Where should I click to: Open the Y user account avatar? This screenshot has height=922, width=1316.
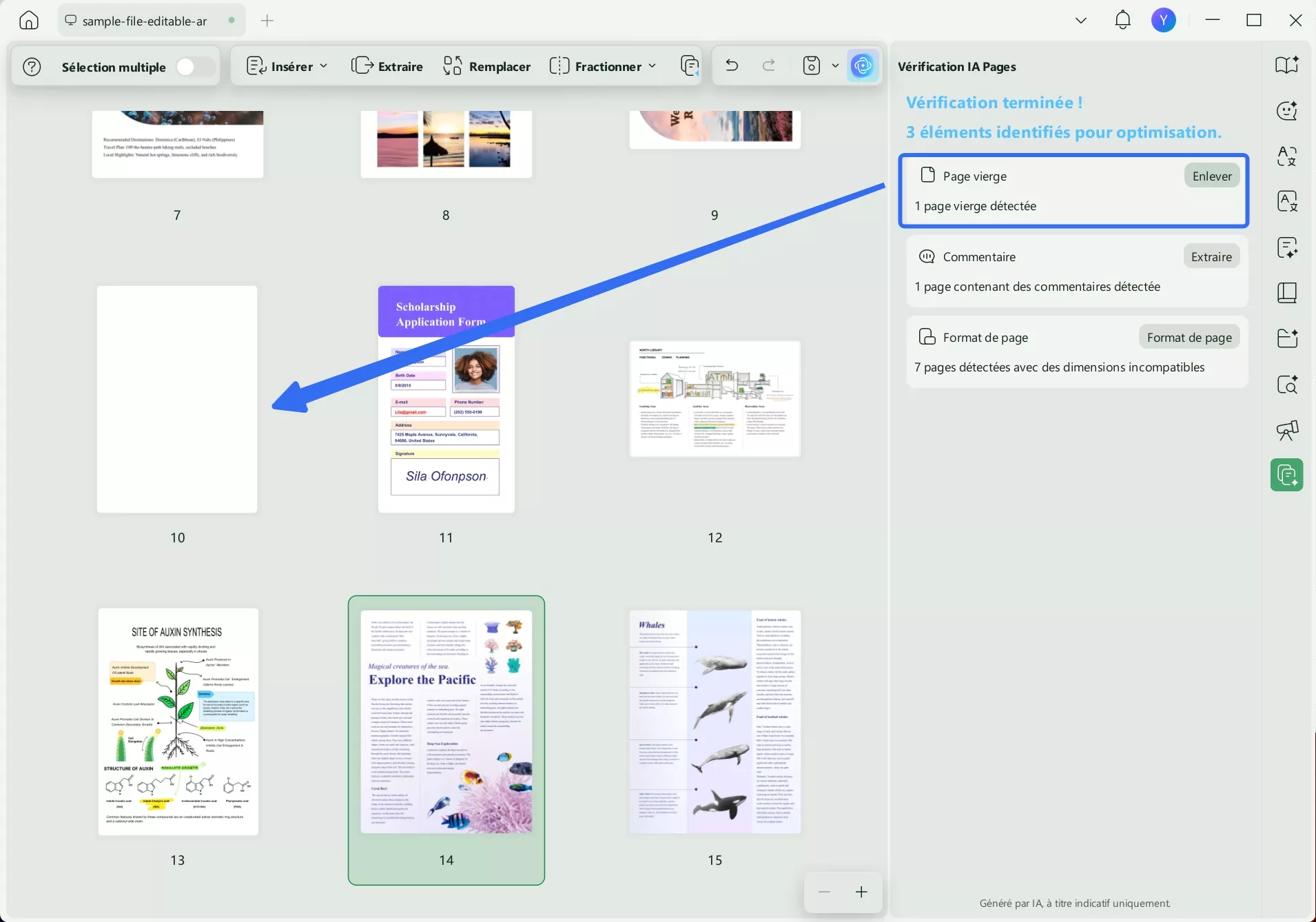[1164, 21]
